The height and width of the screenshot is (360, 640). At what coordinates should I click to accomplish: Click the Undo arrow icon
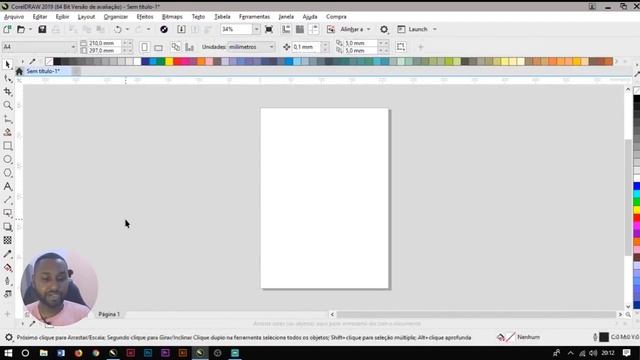118,29
